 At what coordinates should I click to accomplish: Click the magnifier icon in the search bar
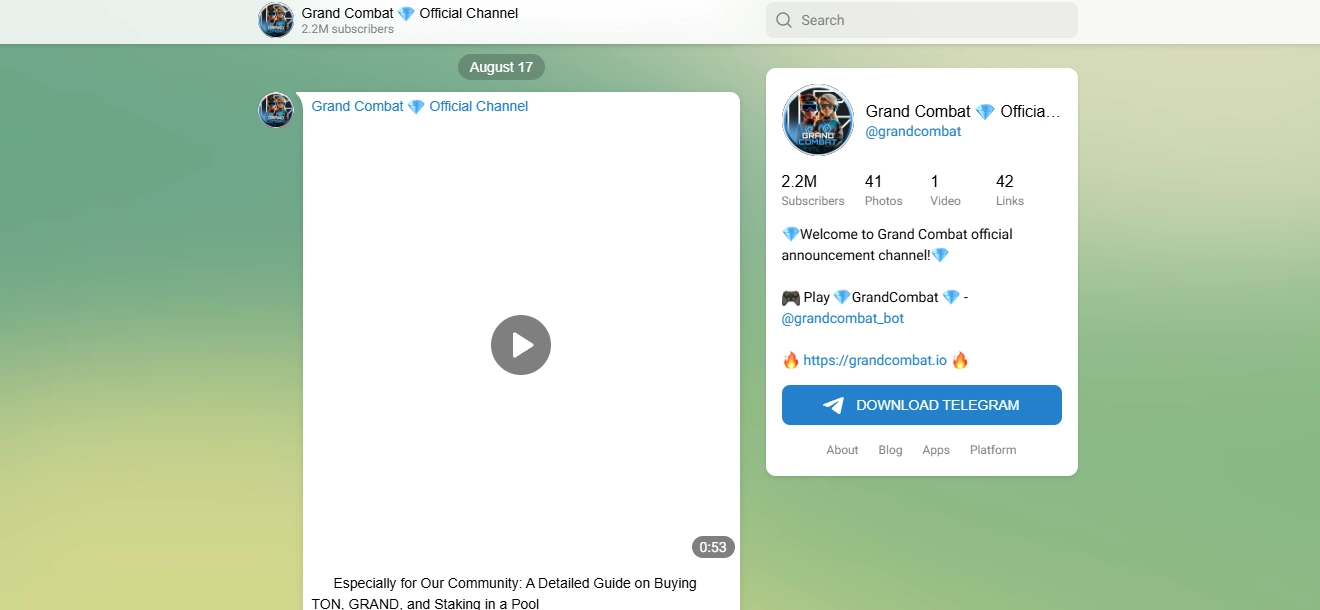tap(784, 20)
